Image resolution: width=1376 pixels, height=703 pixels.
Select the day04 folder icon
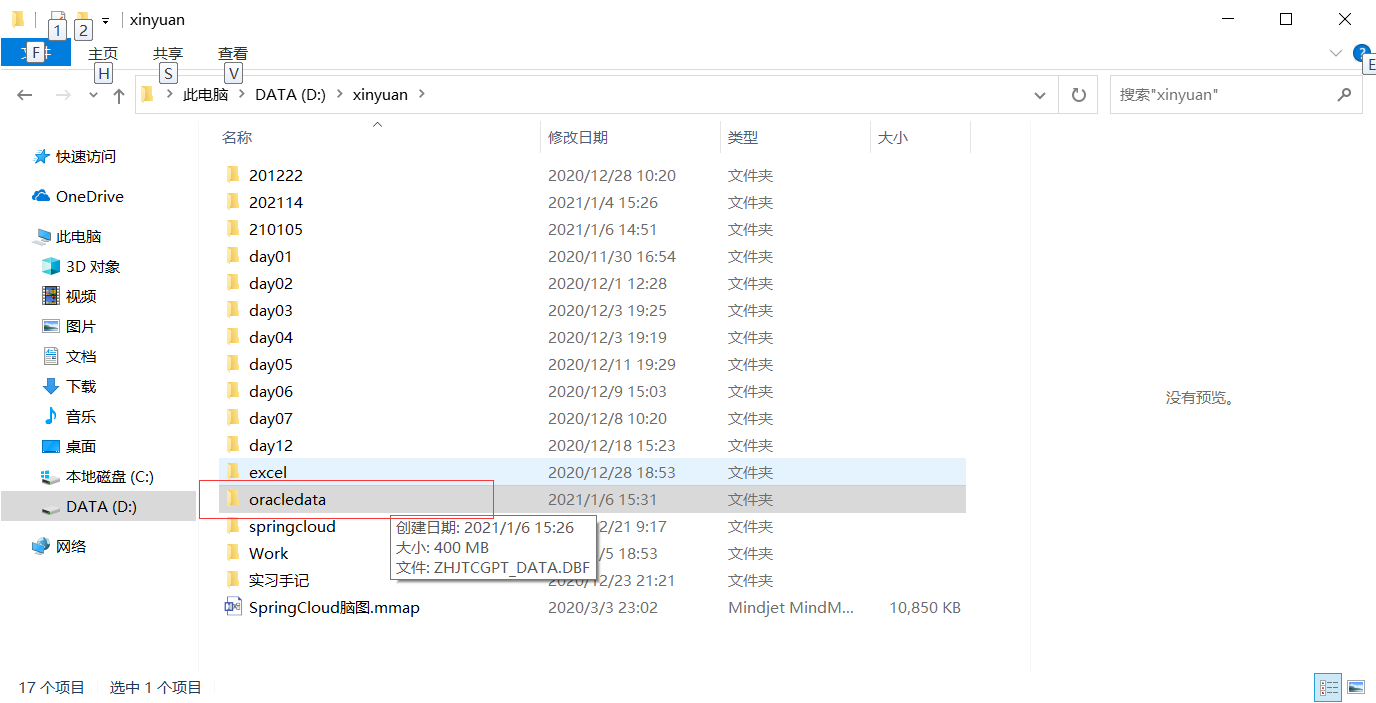click(x=233, y=336)
